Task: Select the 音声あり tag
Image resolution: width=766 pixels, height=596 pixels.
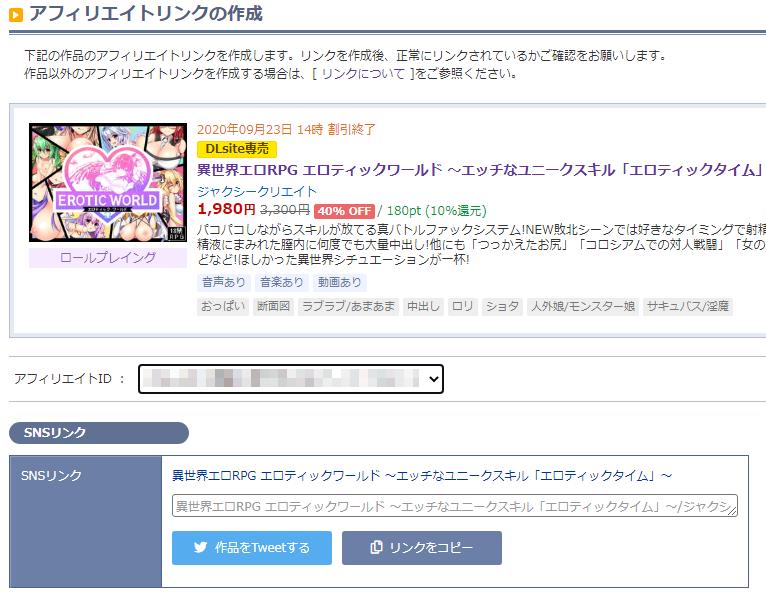Action: [224, 282]
